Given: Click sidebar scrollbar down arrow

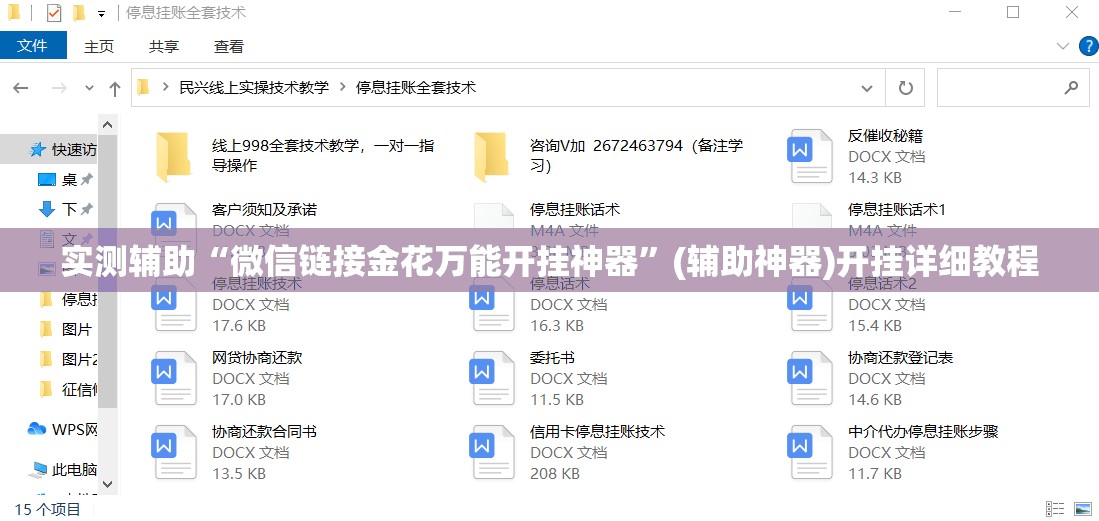Looking at the screenshot, I should pyautogui.click(x=107, y=484).
